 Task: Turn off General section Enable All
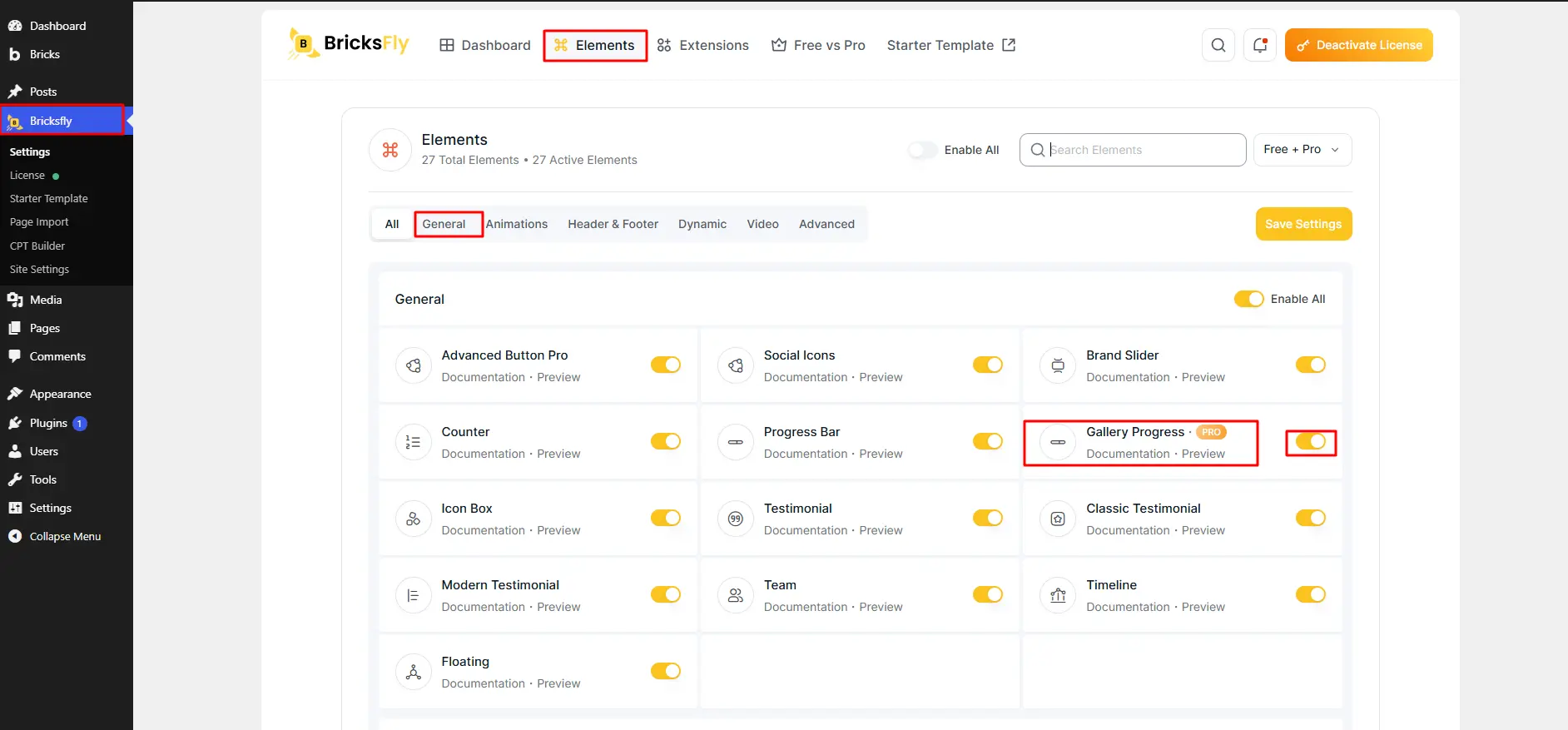coord(1248,299)
